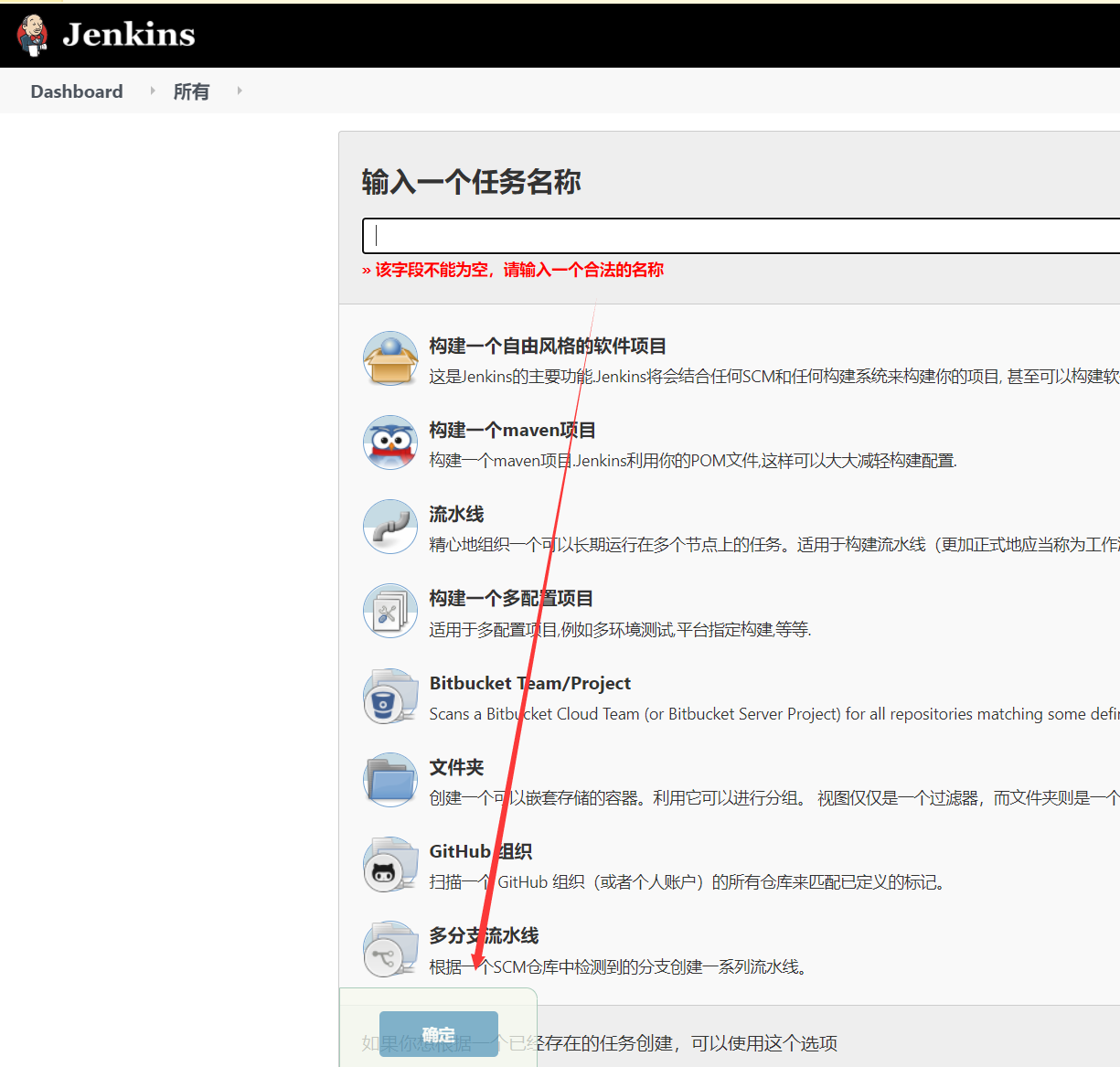Select the multi-configuration project tools icon
1120x1067 pixels.
[x=390, y=611]
